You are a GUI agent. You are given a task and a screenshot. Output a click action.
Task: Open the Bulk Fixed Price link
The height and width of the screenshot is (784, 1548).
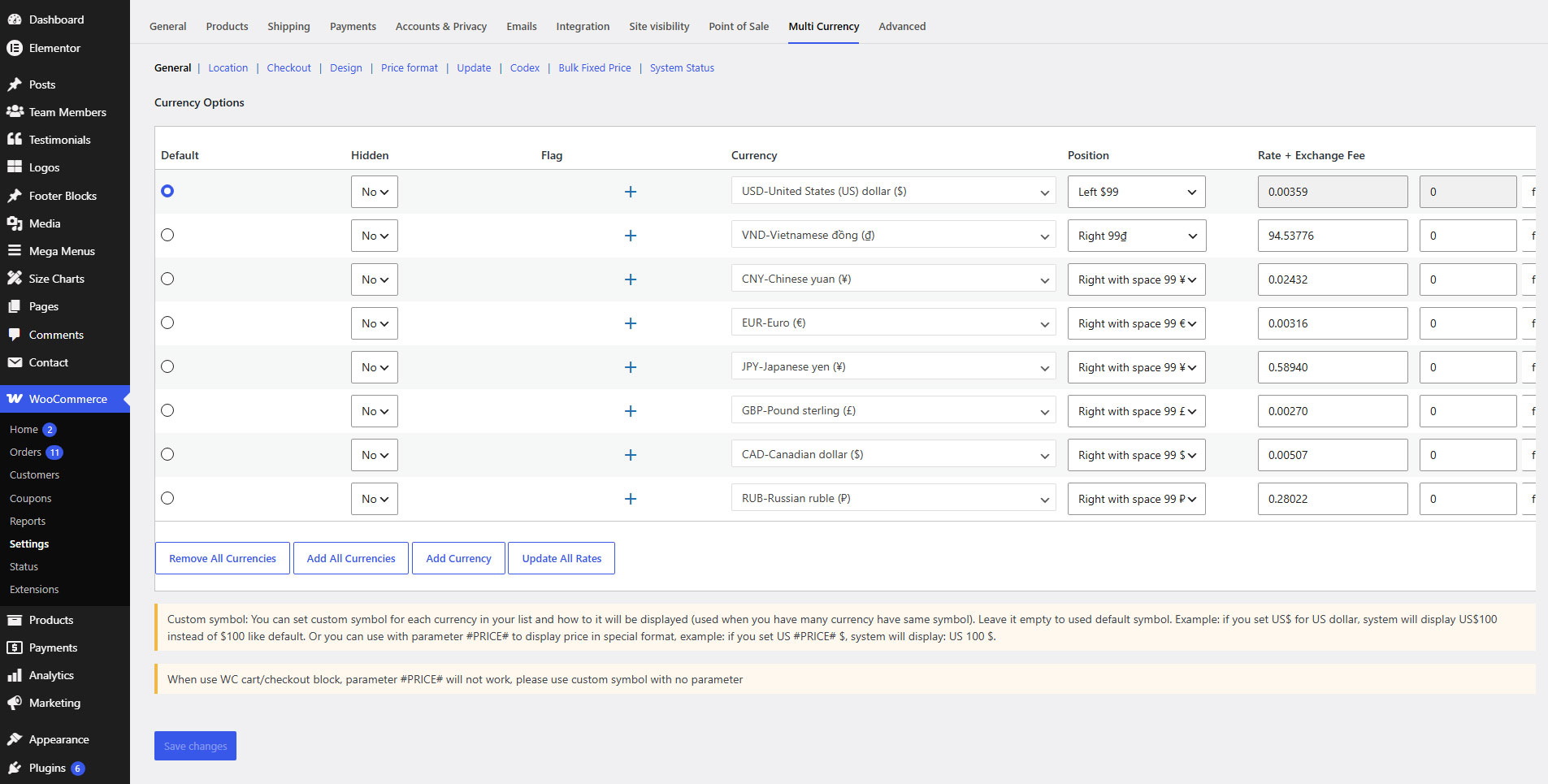(x=595, y=67)
